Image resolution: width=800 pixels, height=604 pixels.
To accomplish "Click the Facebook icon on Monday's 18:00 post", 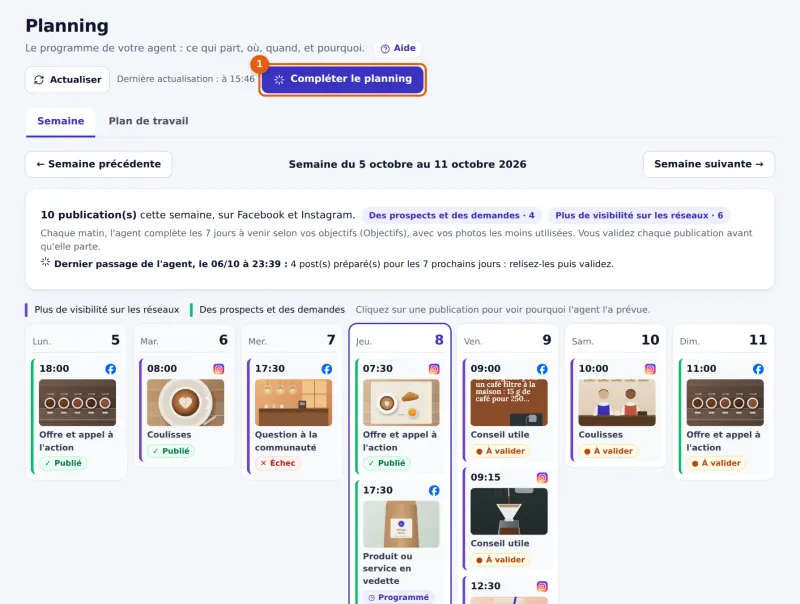I will click(x=111, y=369).
